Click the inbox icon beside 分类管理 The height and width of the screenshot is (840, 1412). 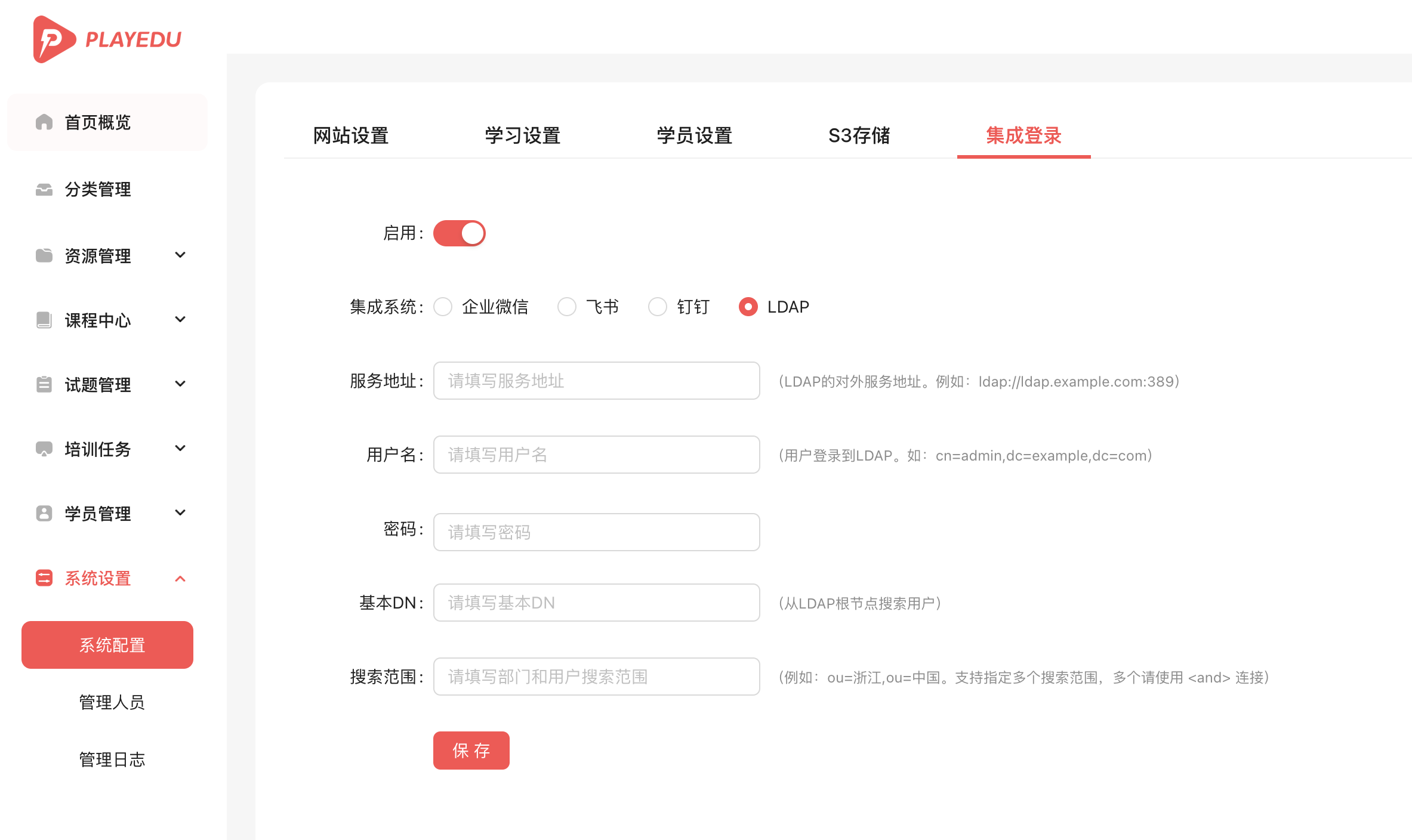click(44, 189)
